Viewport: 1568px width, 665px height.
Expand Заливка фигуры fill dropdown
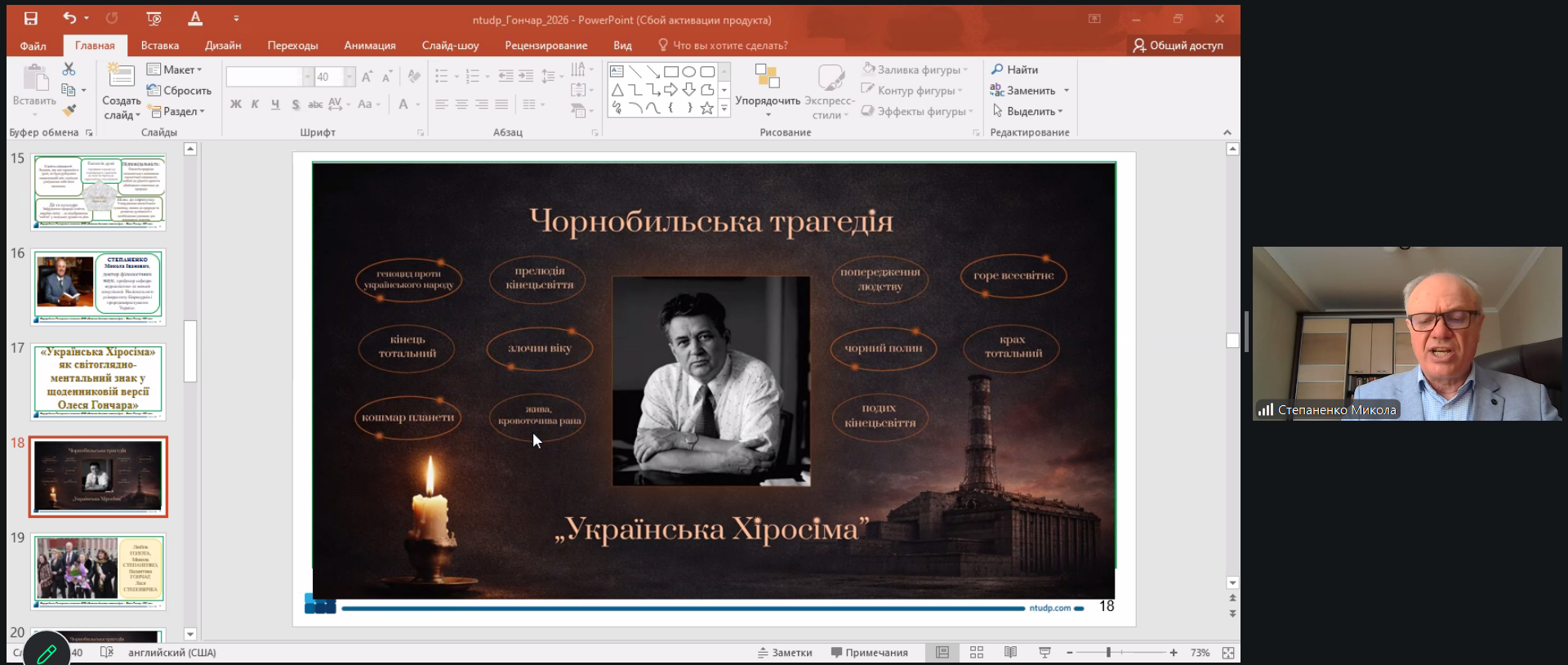coord(964,69)
